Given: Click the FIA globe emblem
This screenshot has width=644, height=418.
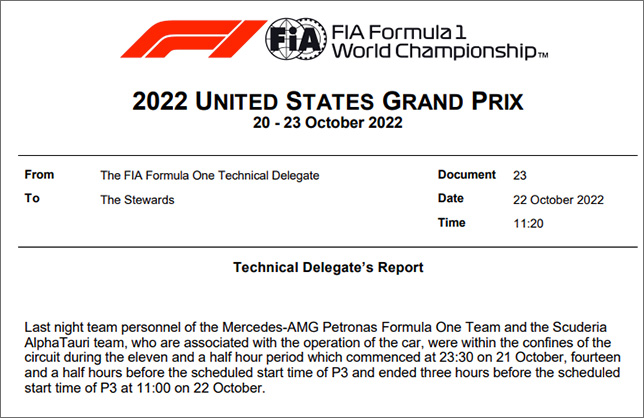Looking at the screenshot, I should point(296,39).
